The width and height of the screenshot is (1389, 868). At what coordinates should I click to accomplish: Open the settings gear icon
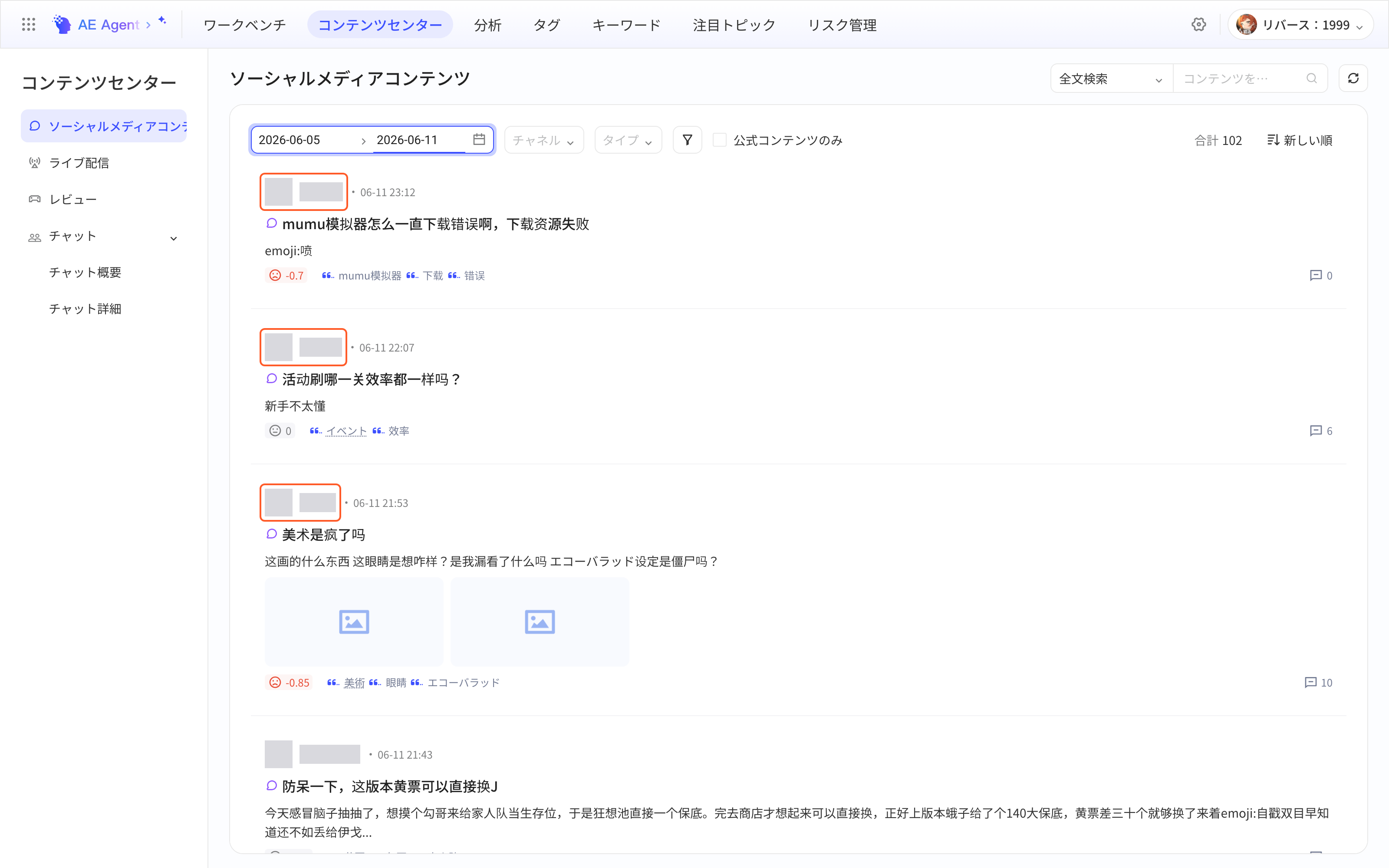coord(1198,25)
